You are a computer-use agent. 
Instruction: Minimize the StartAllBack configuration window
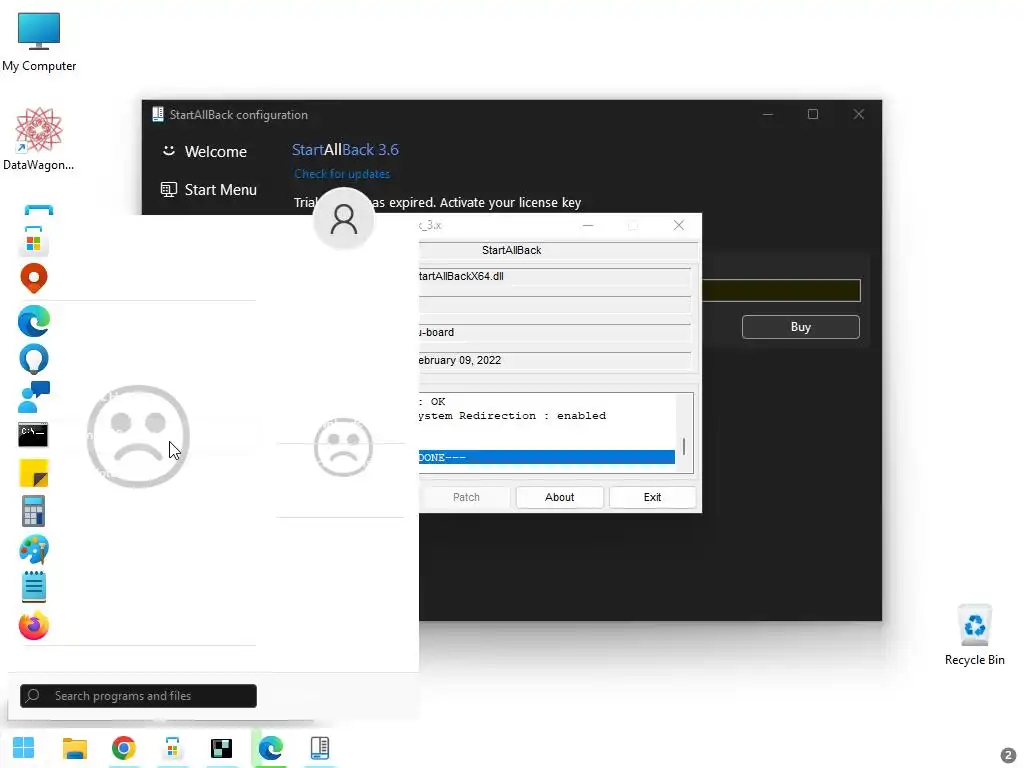pos(768,114)
